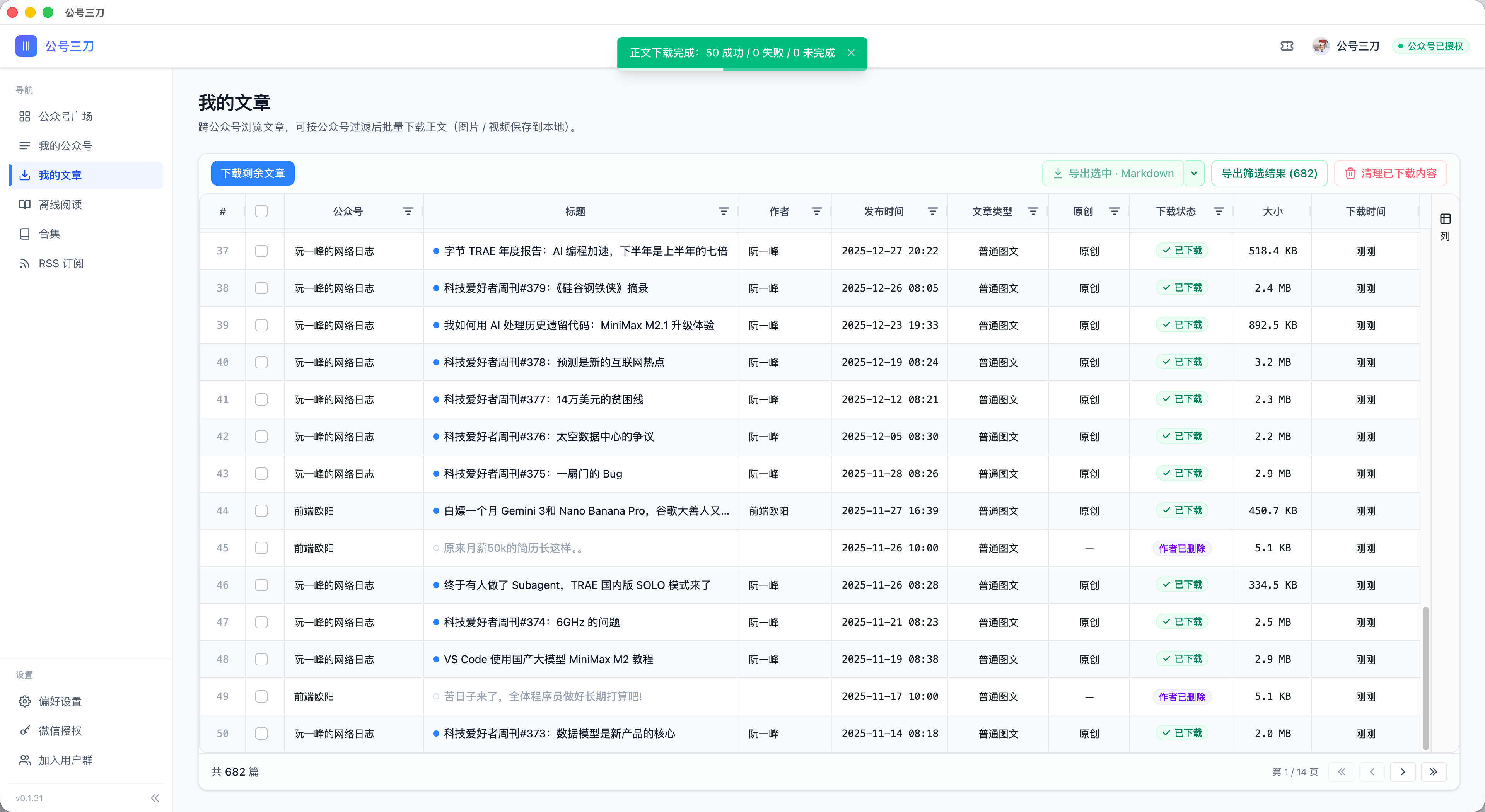Go to 我的公众号 page
1485x812 pixels.
click(x=87, y=146)
